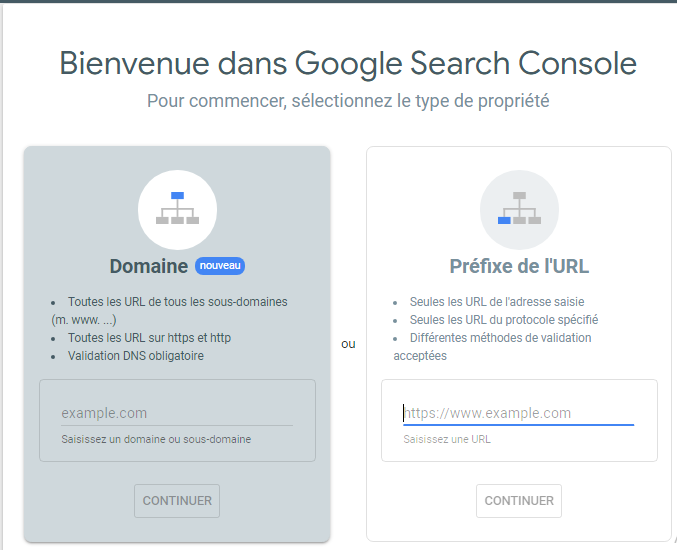Click 'Validation DNS obligatoire' bullet text
The width and height of the screenshot is (677, 550).
click(x=136, y=356)
